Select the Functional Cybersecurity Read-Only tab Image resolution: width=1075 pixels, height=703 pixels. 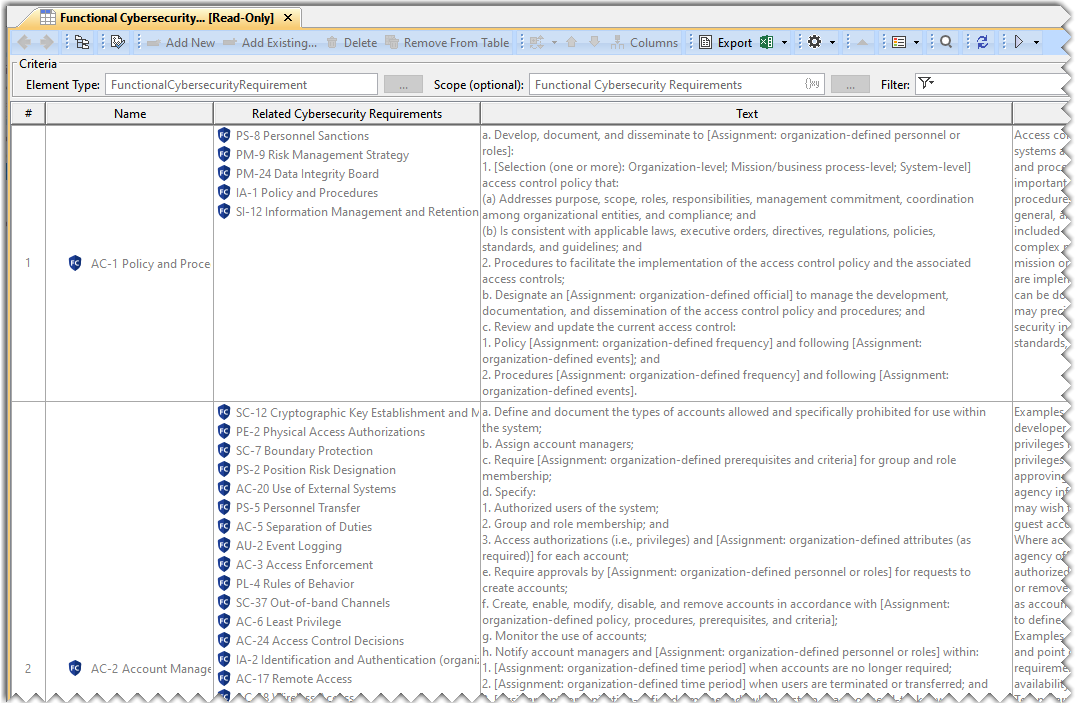[x=166, y=17]
